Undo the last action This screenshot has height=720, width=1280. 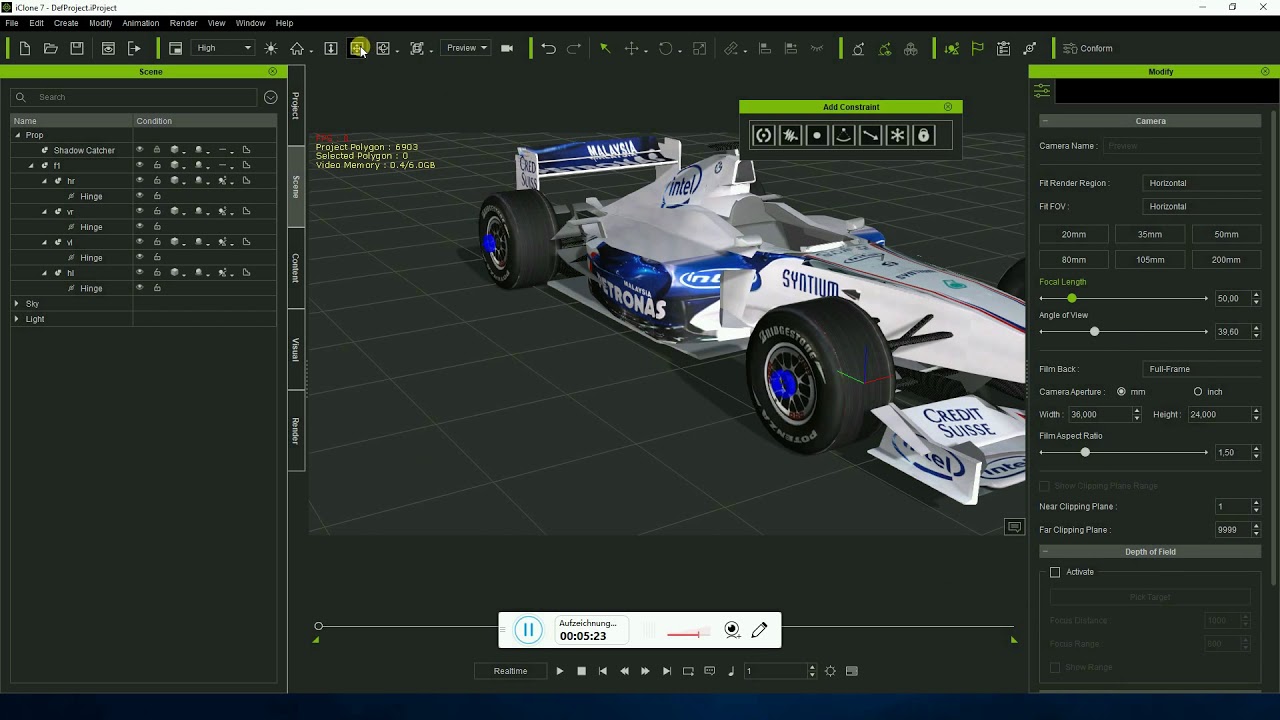coord(548,48)
